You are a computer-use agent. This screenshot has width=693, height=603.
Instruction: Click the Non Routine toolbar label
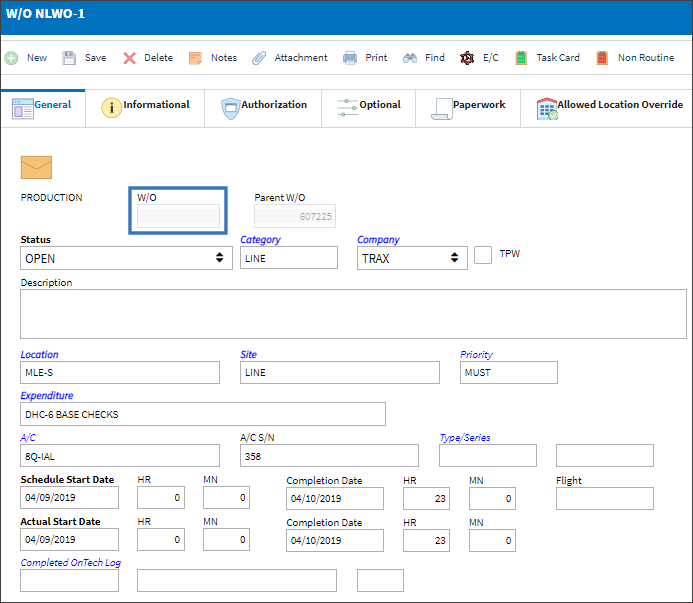pos(646,58)
